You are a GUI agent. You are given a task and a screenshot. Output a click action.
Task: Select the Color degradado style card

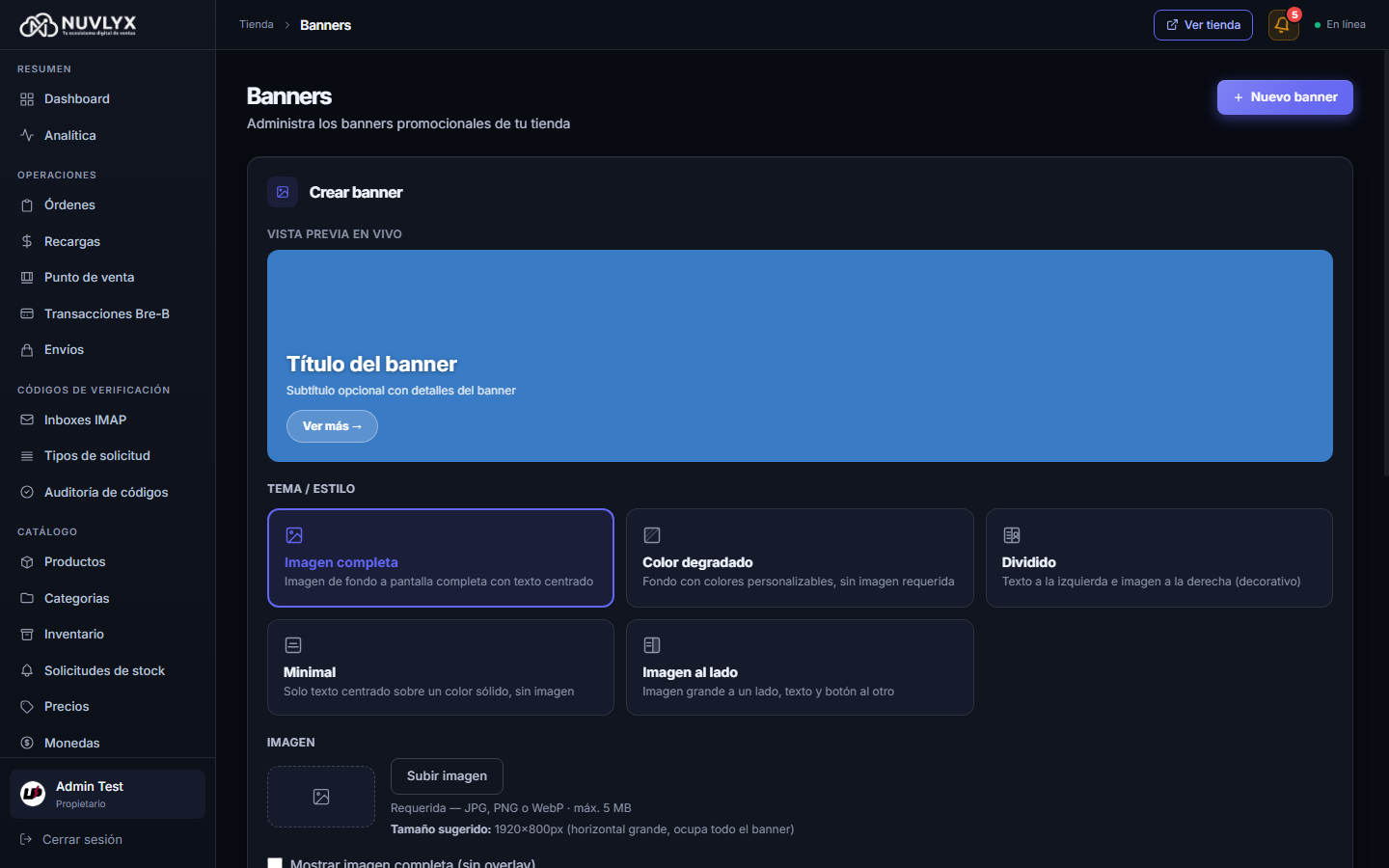(x=800, y=557)
